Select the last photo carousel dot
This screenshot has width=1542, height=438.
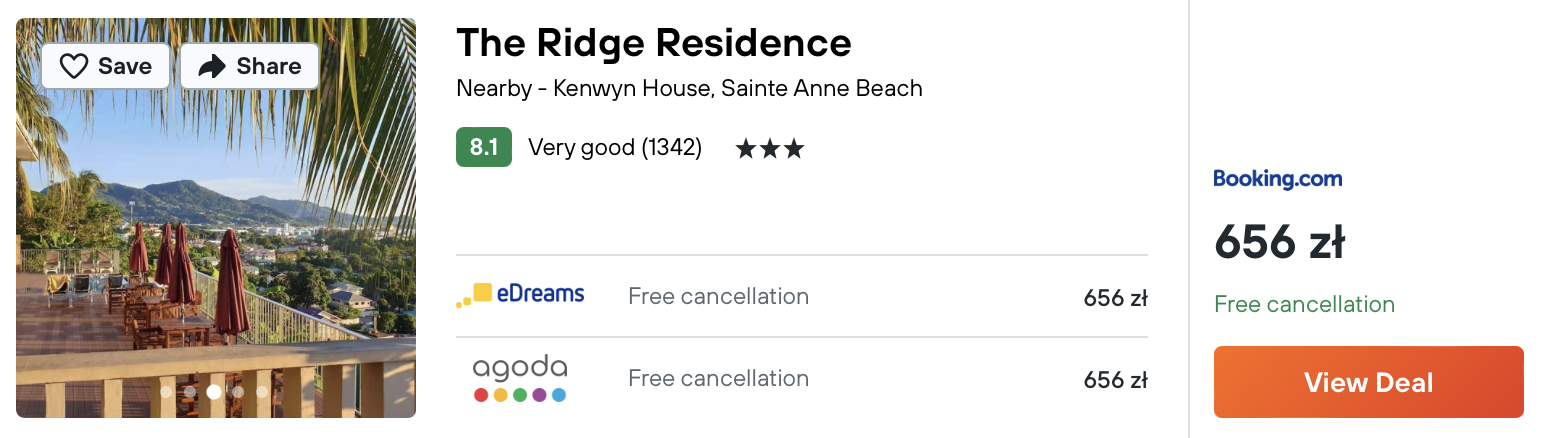262,392
